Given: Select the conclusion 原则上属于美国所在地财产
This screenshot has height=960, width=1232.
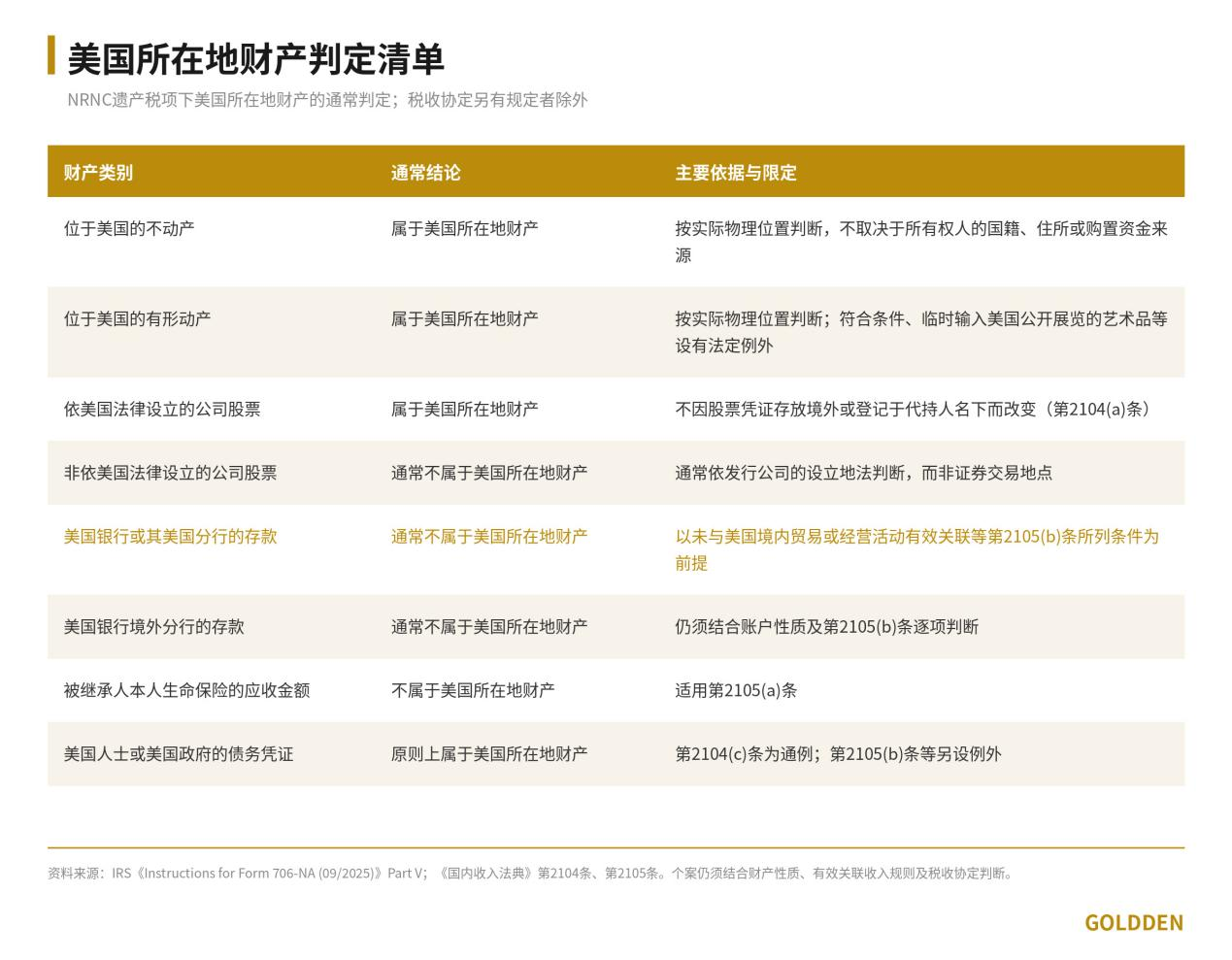Looking at the screenshot, I should (x=489, y=753).
